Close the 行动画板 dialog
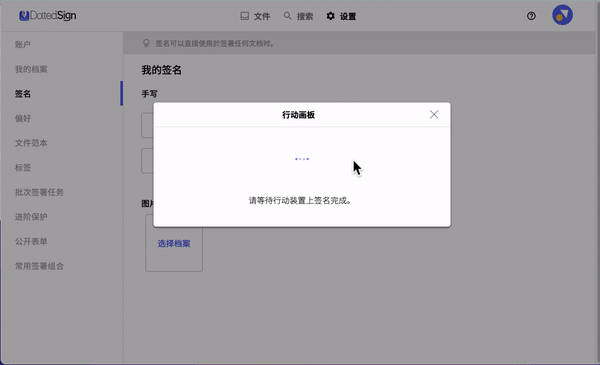 click(x=434, y=114)
